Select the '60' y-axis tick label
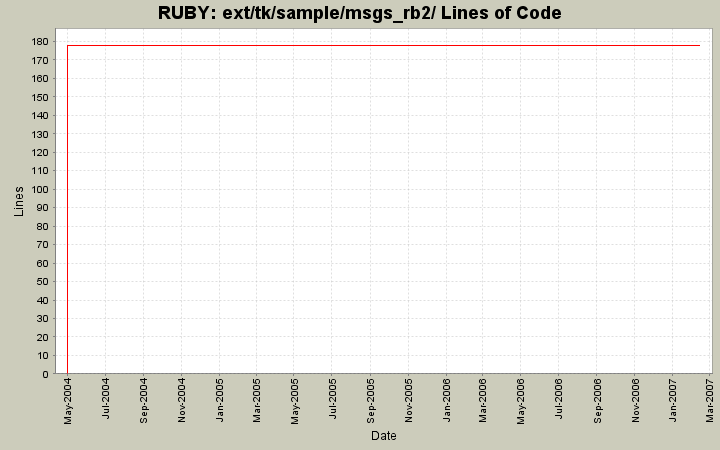This screenshot has width=720, height=450. (42, 264)
